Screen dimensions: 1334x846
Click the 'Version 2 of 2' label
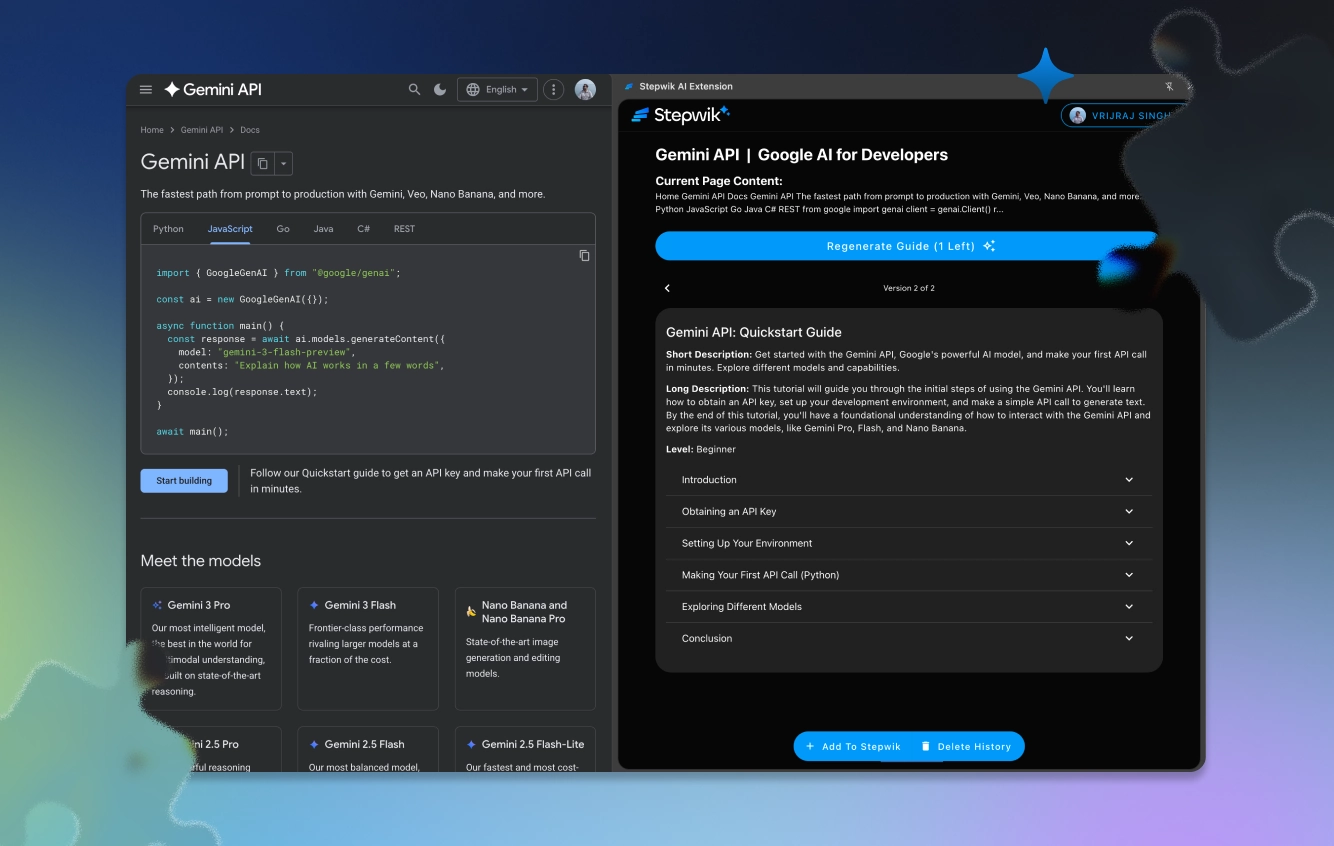[x=909, y=288]
